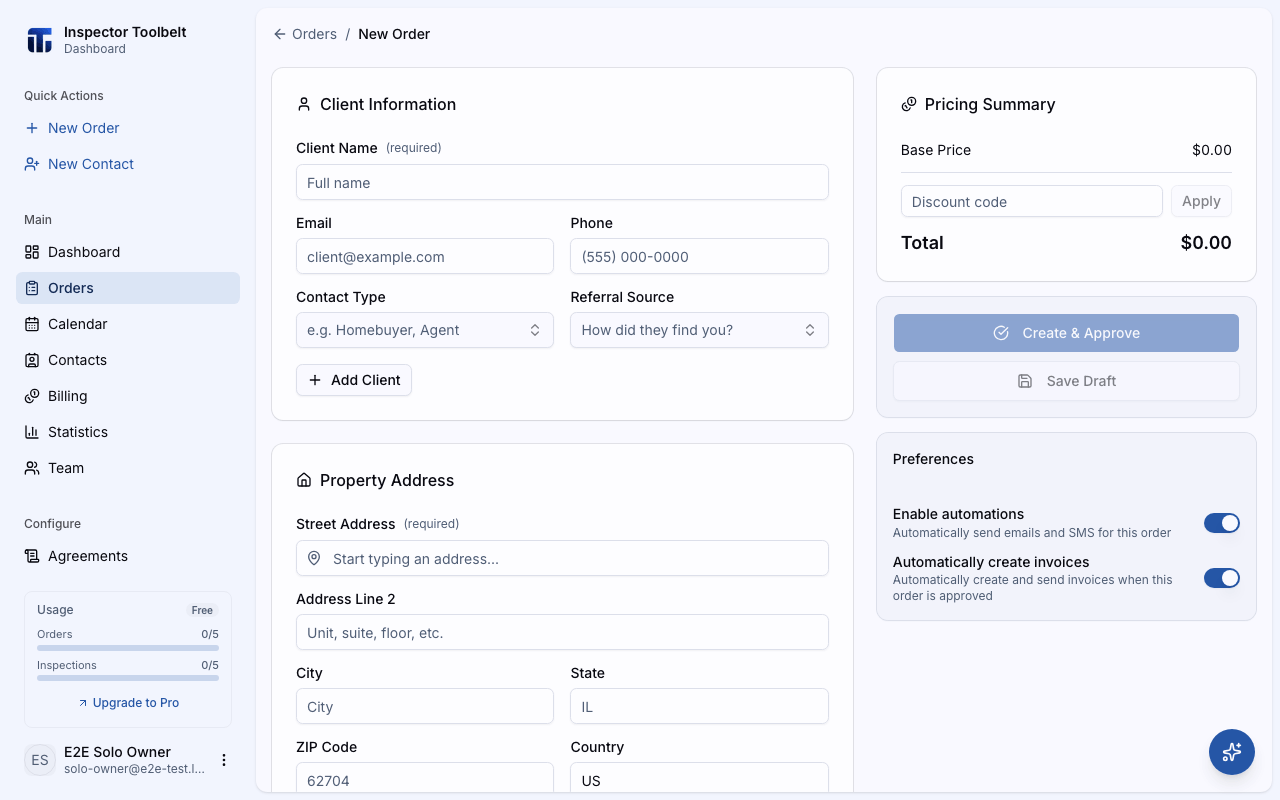Image resolution: width=1280 pixels, height=800 pixels.
Task: Open the Referral Source dropdown
Action: coord(699,330)
